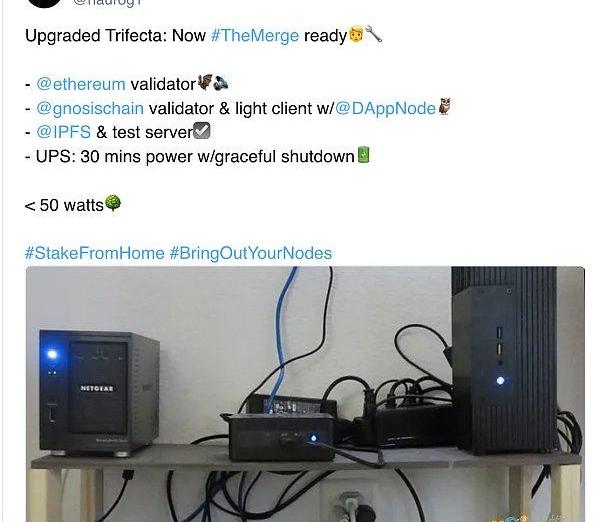
Task: Click the green tree emoji after watts
Action: coord(112,203)
